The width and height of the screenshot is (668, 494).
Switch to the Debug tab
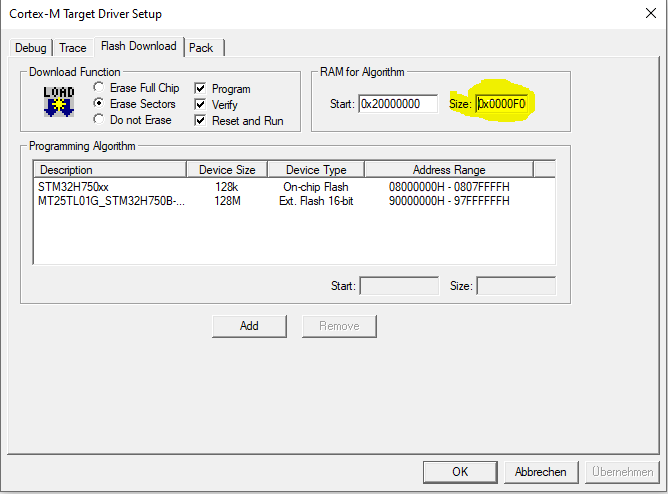31,48
